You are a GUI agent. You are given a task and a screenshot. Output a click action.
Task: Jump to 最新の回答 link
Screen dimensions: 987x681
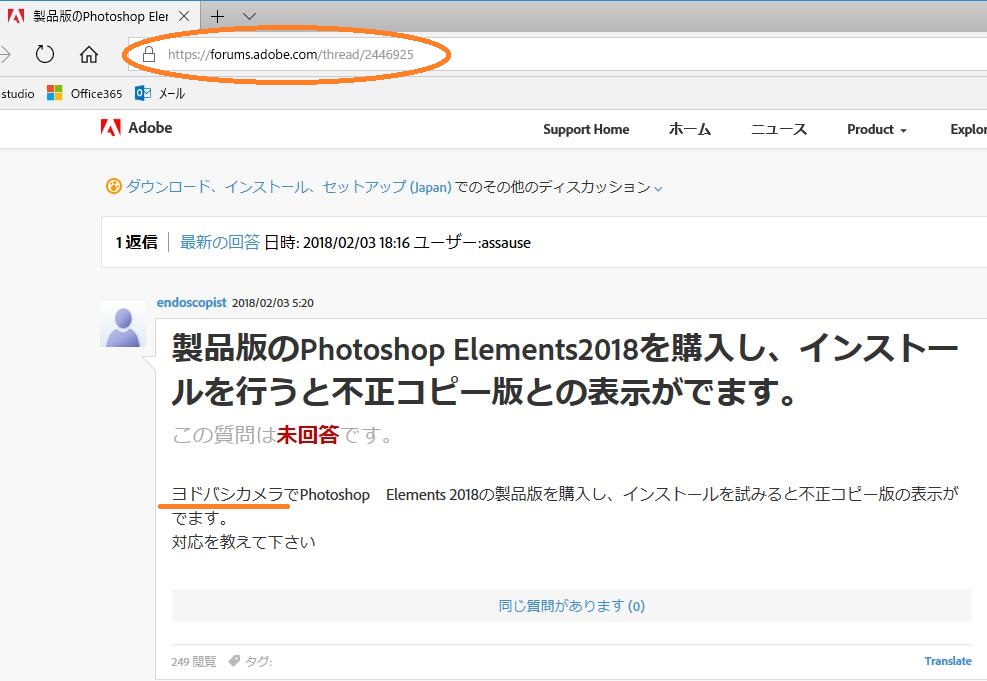pos(220,242)
